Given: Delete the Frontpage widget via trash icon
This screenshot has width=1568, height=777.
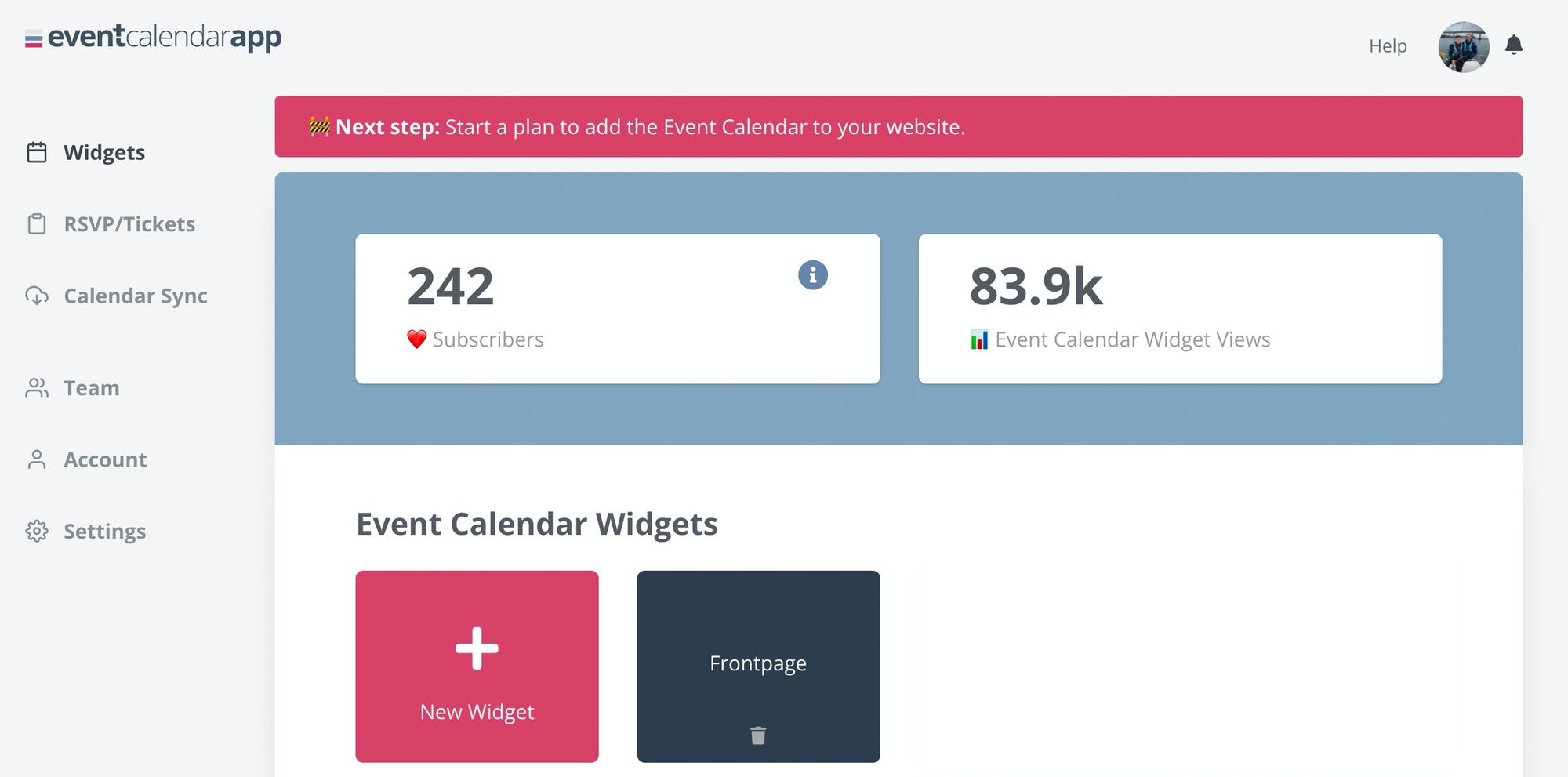Looking at the screenshot, I should [758, 735].
